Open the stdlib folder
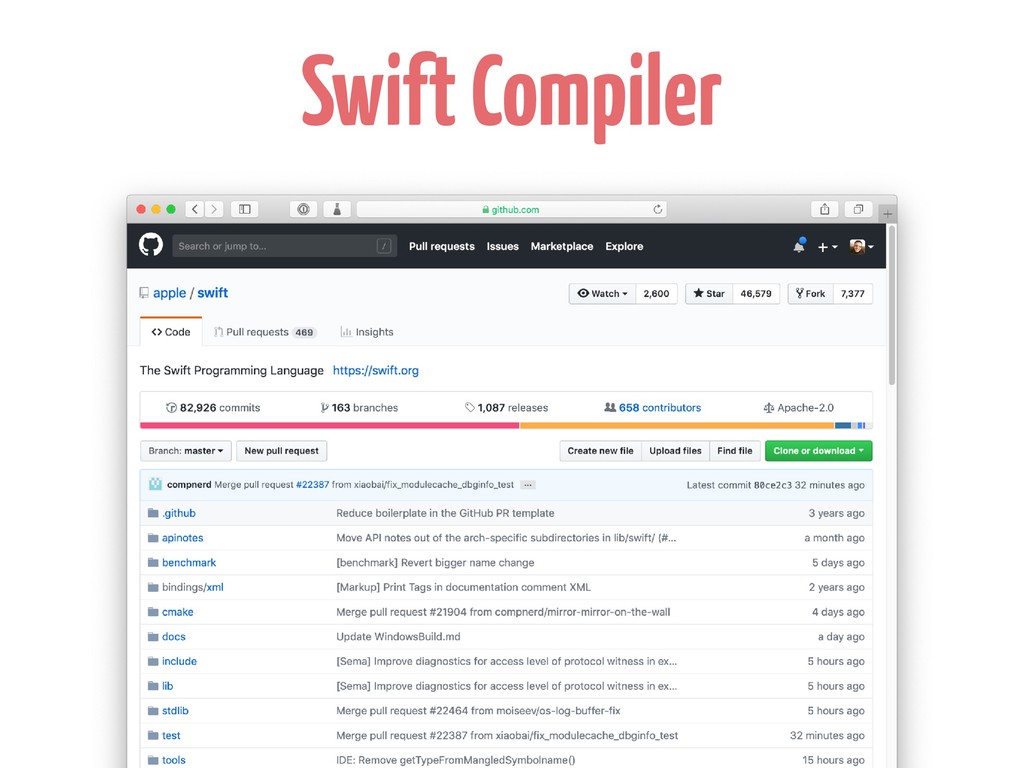This screenshot has width=1024, height=768. pos(175,711)
